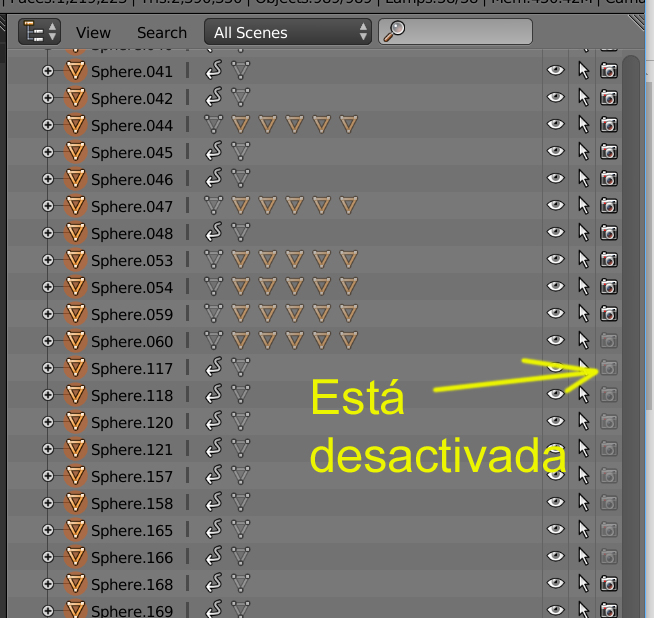Click the modifier hook icon on Sphere.165
Image resolution: width=654 pixels, height=618 pixels.
click(x=214, y=529)
